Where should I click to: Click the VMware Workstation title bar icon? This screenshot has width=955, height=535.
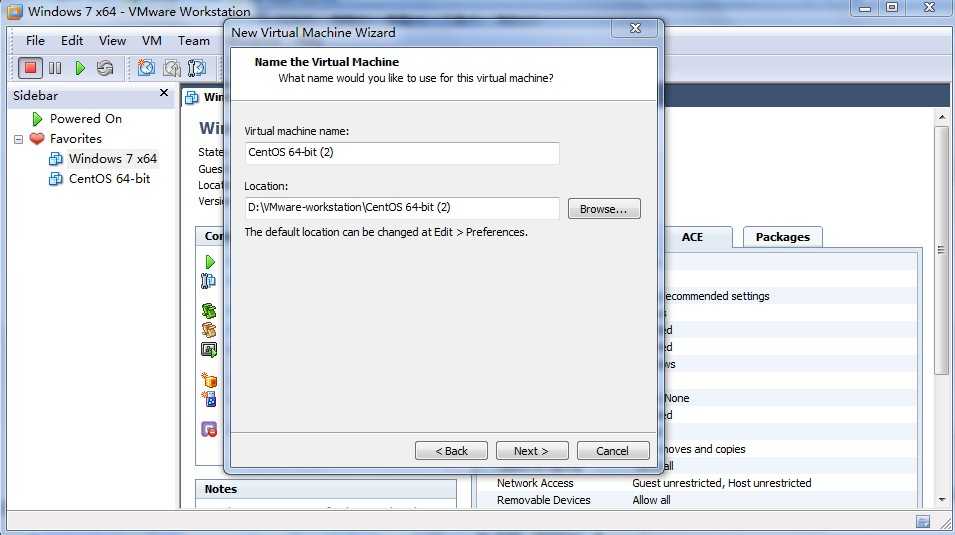(14, 11)
